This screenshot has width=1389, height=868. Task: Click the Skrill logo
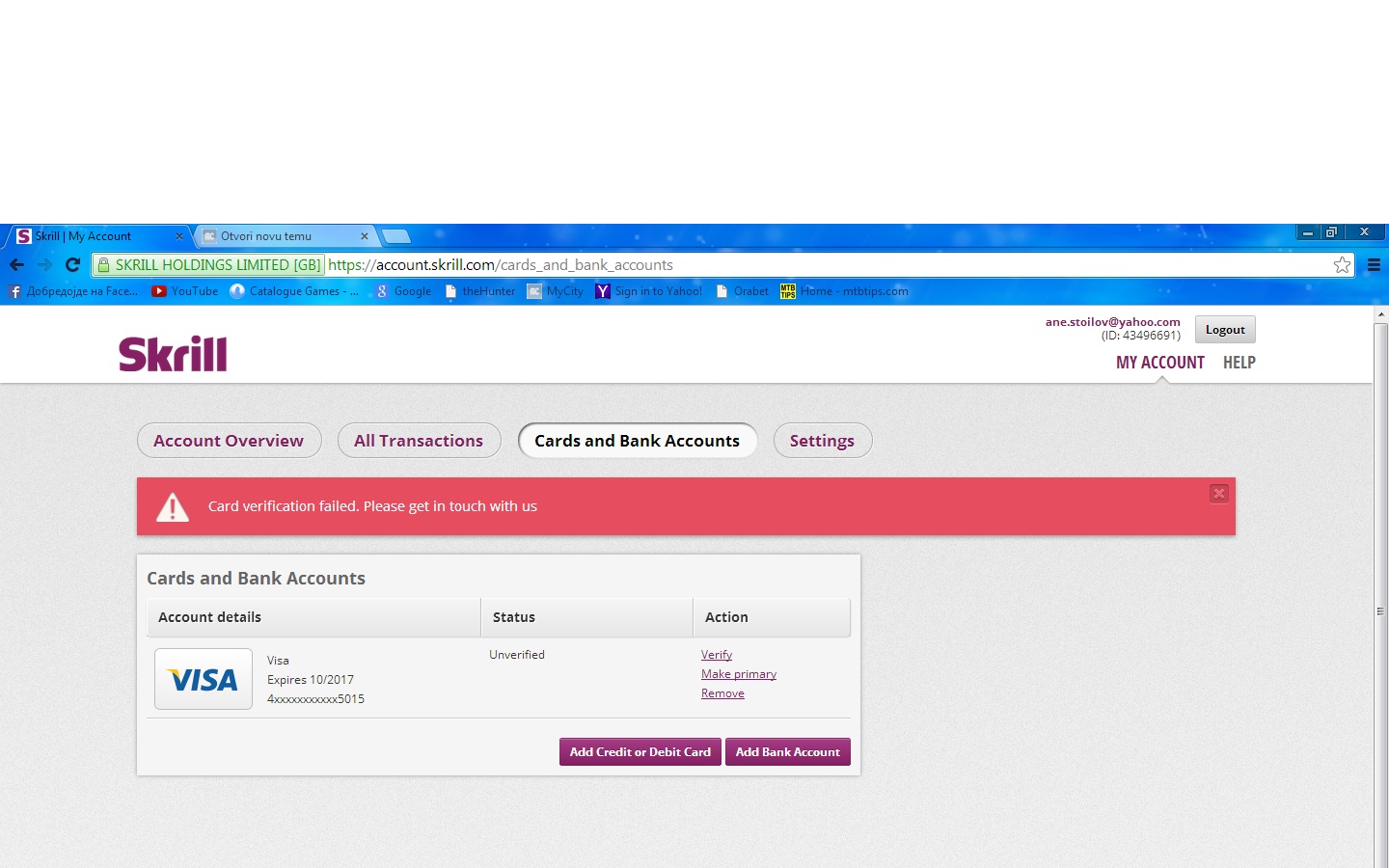(x=173, y=354)
